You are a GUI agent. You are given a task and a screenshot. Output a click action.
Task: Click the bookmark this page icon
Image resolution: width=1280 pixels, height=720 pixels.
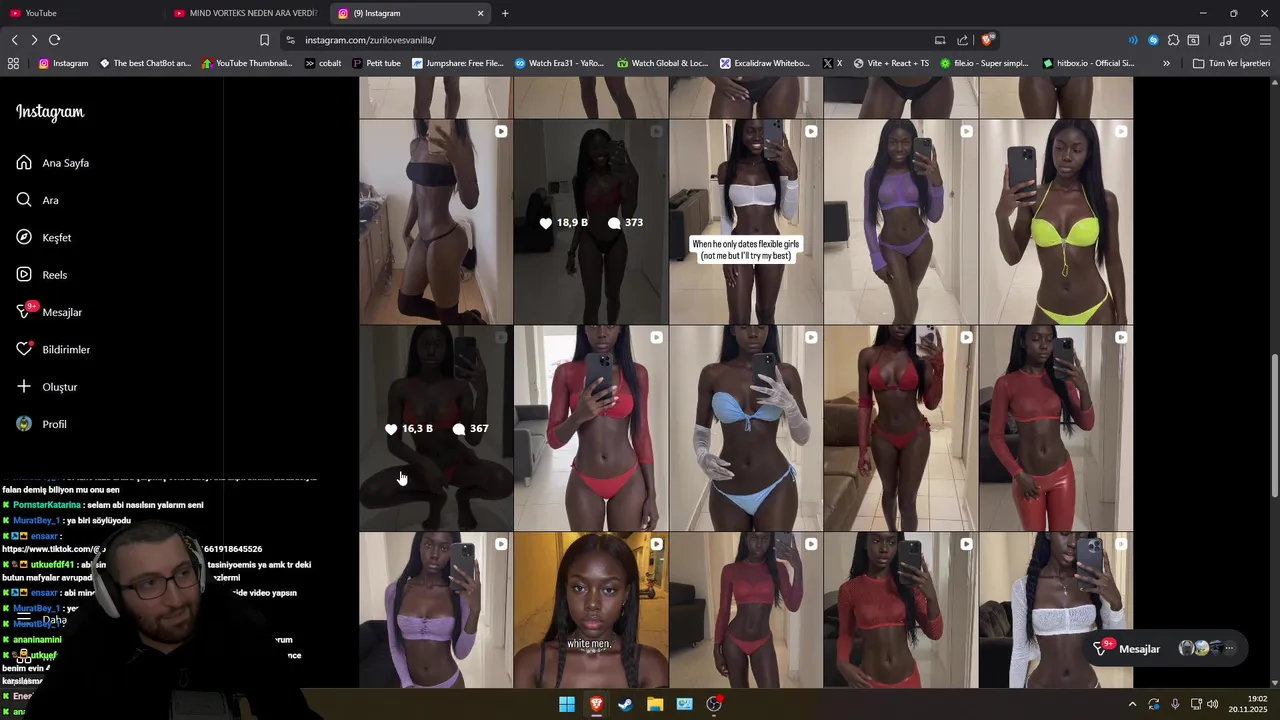264,40
